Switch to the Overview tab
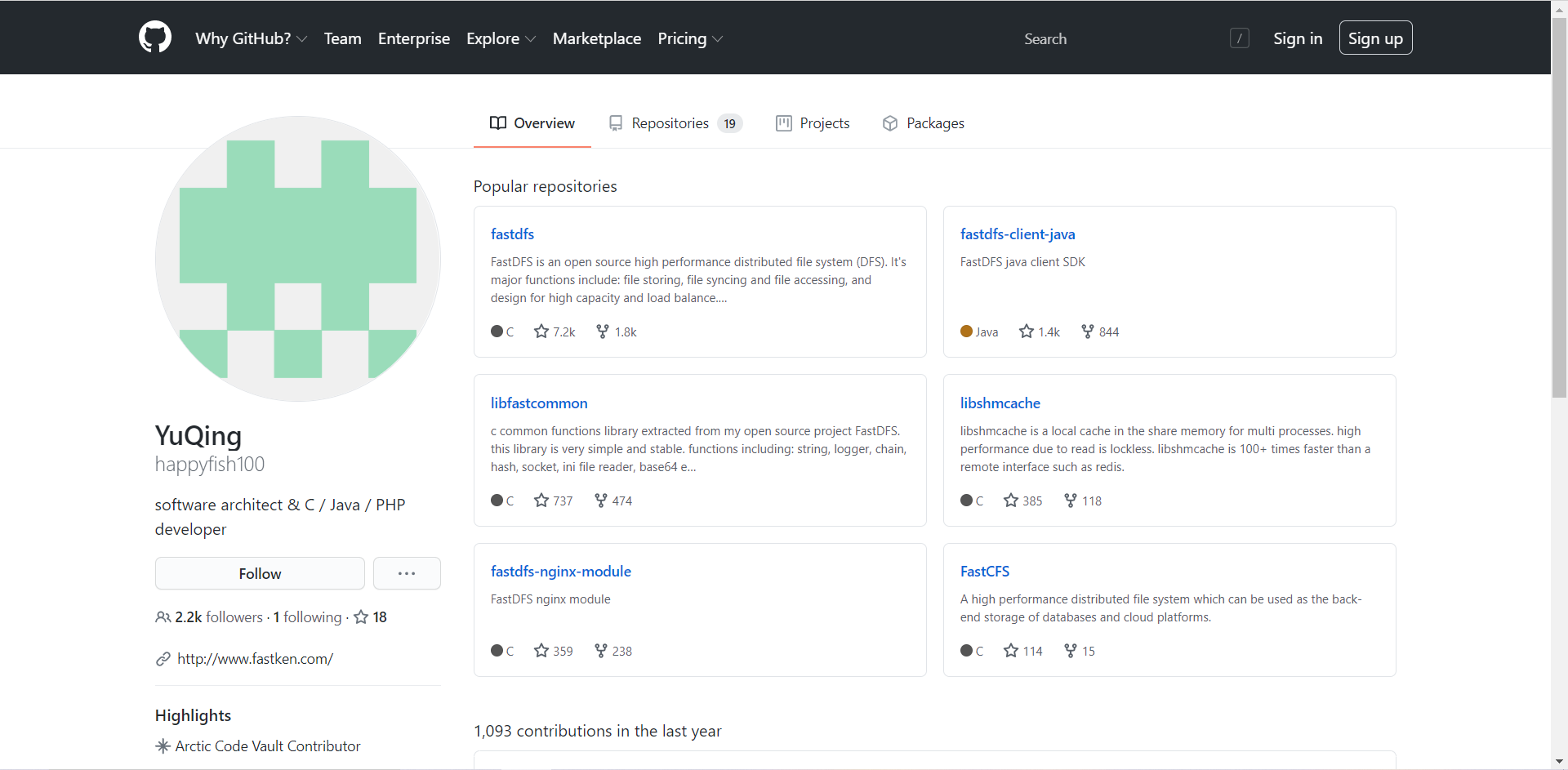Screen dimensions: 1568x770 pos(532,123)
